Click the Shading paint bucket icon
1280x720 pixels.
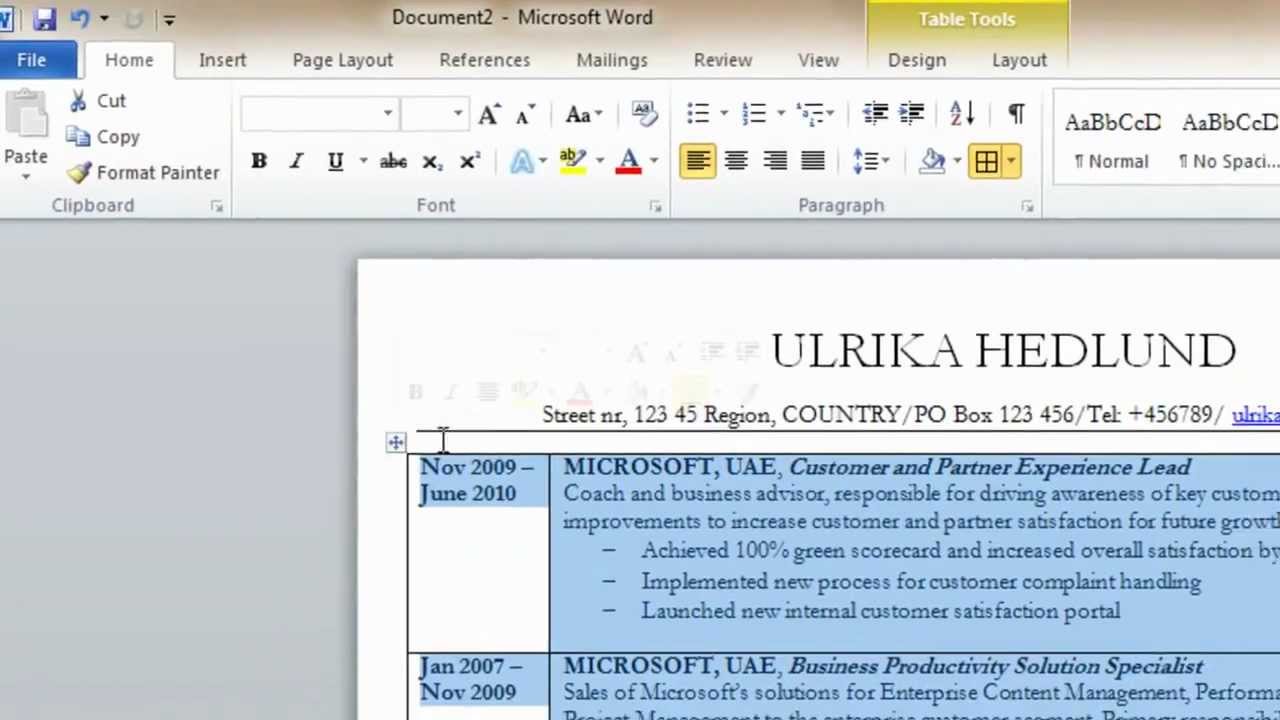point(933,161)
